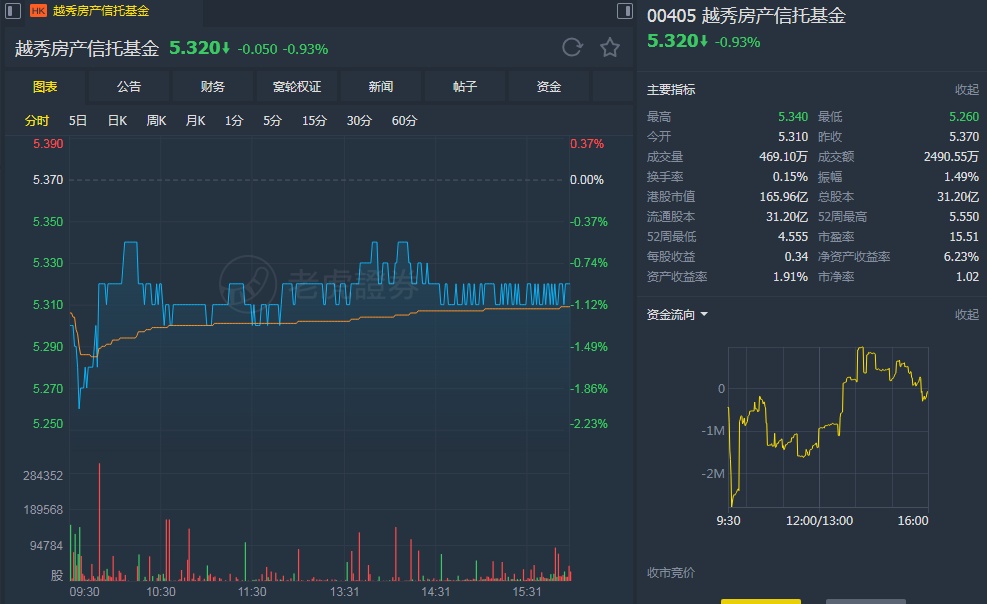
Task: Click the 今开 value 5.310
Action: click(792, 137)
